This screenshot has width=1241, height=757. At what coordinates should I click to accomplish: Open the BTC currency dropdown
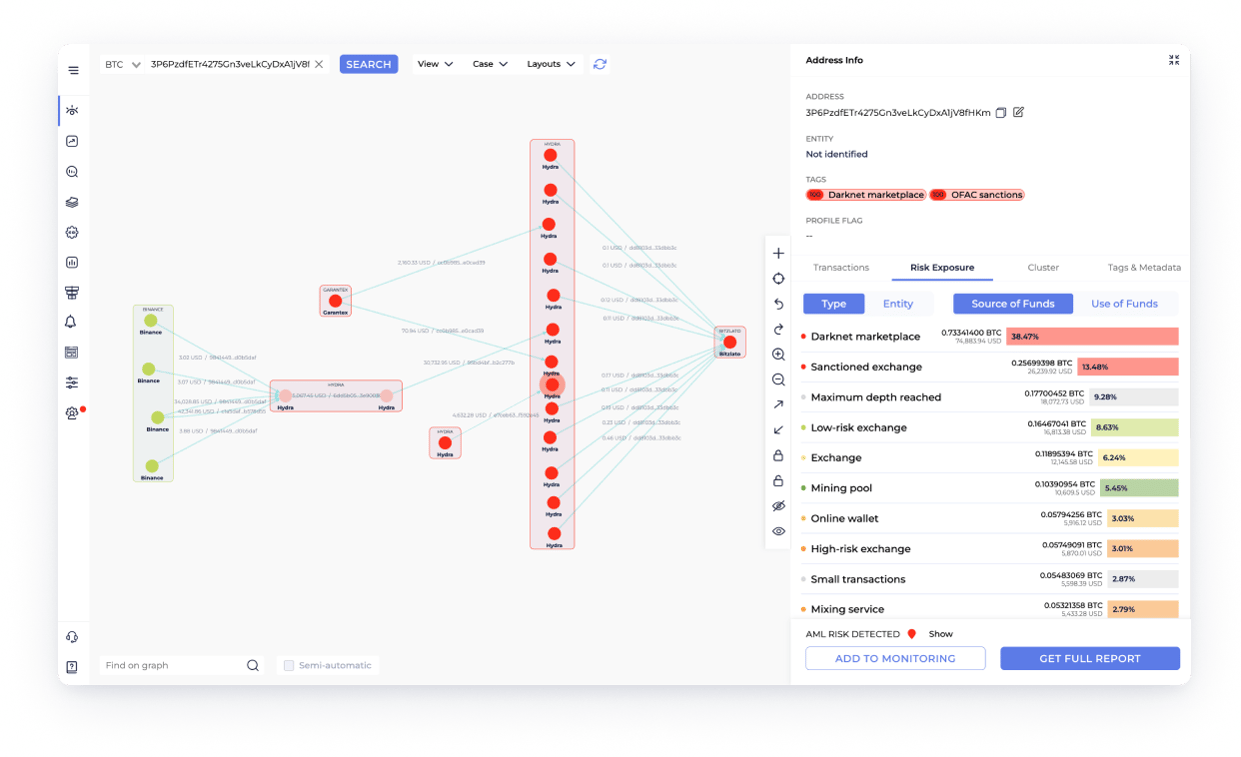[123, 64]
